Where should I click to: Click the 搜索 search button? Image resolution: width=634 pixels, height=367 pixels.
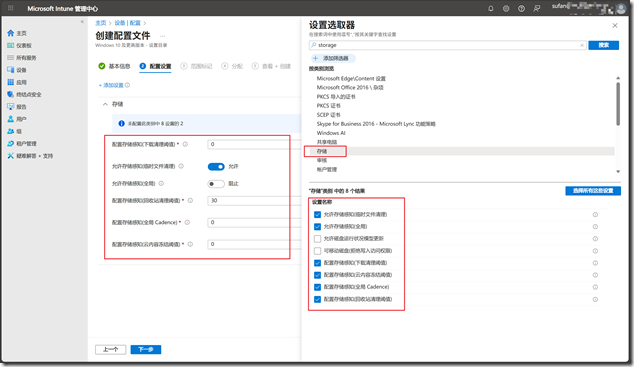tap(603, 45)
